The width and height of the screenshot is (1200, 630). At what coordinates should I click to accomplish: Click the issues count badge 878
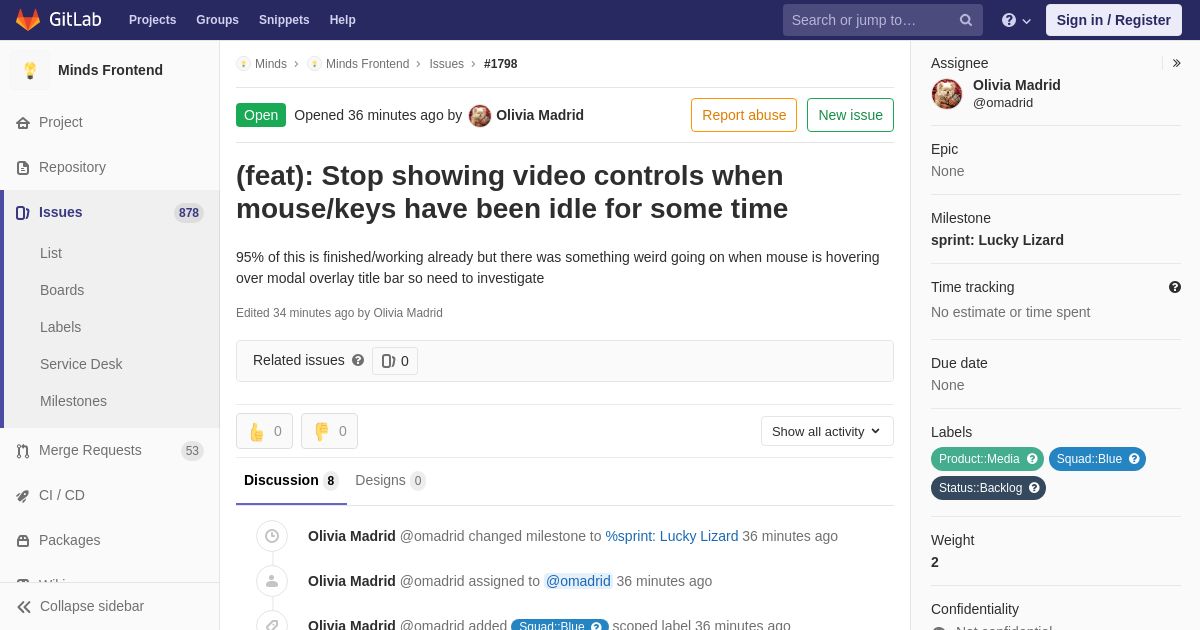tap(189, 213)
